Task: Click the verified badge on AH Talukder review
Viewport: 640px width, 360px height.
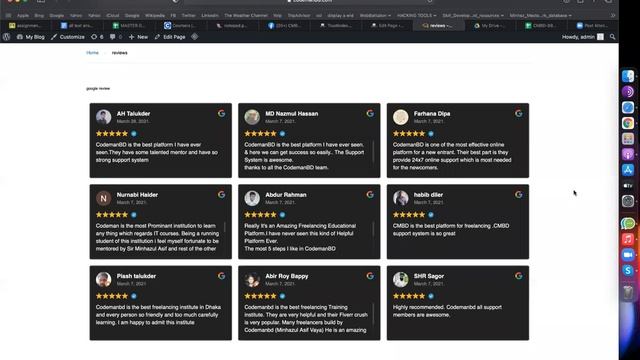Action: [x=133, y=133]
